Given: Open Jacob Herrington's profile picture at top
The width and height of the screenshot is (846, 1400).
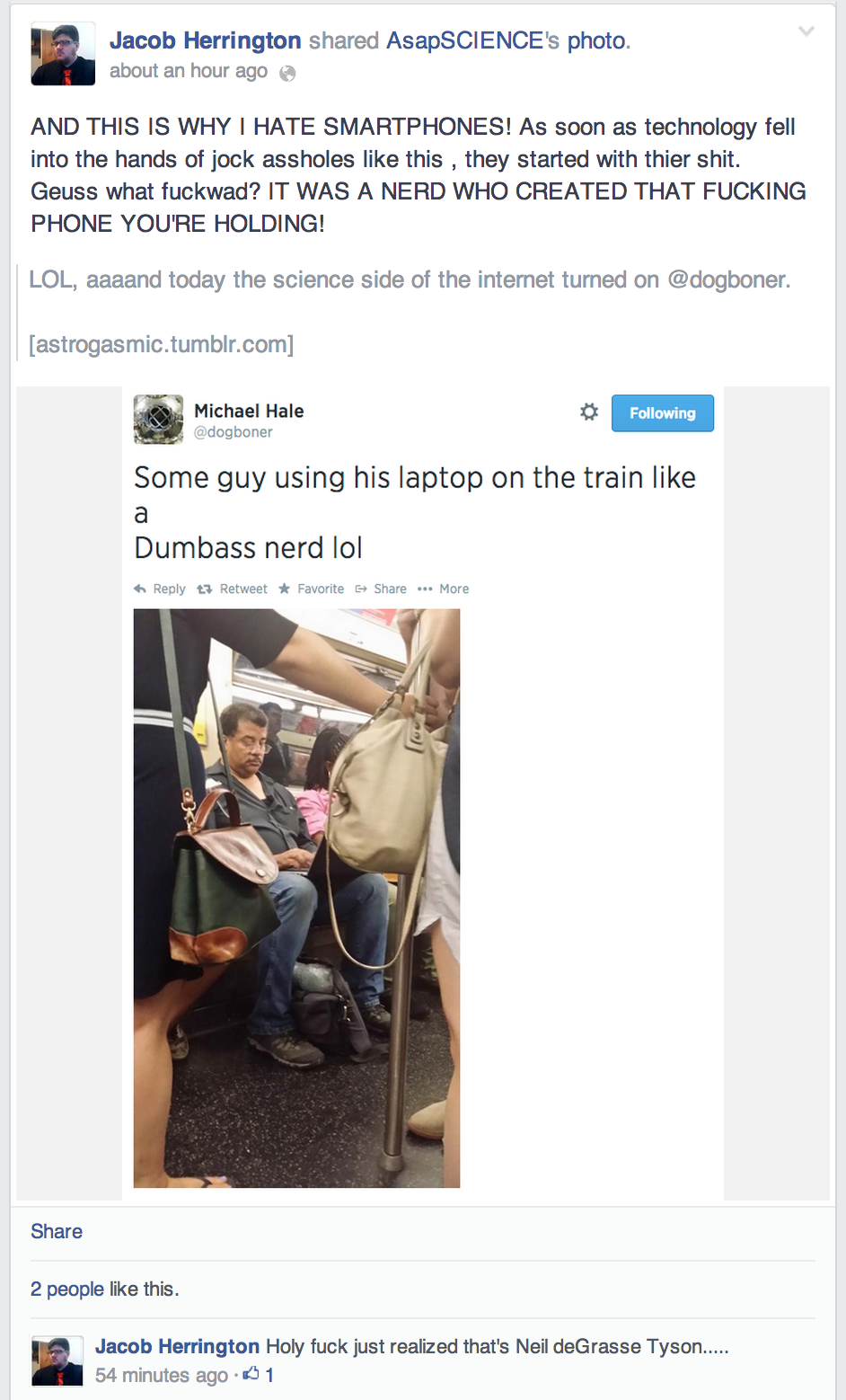Looking at the screenshot, I should [x=63, y=54].
